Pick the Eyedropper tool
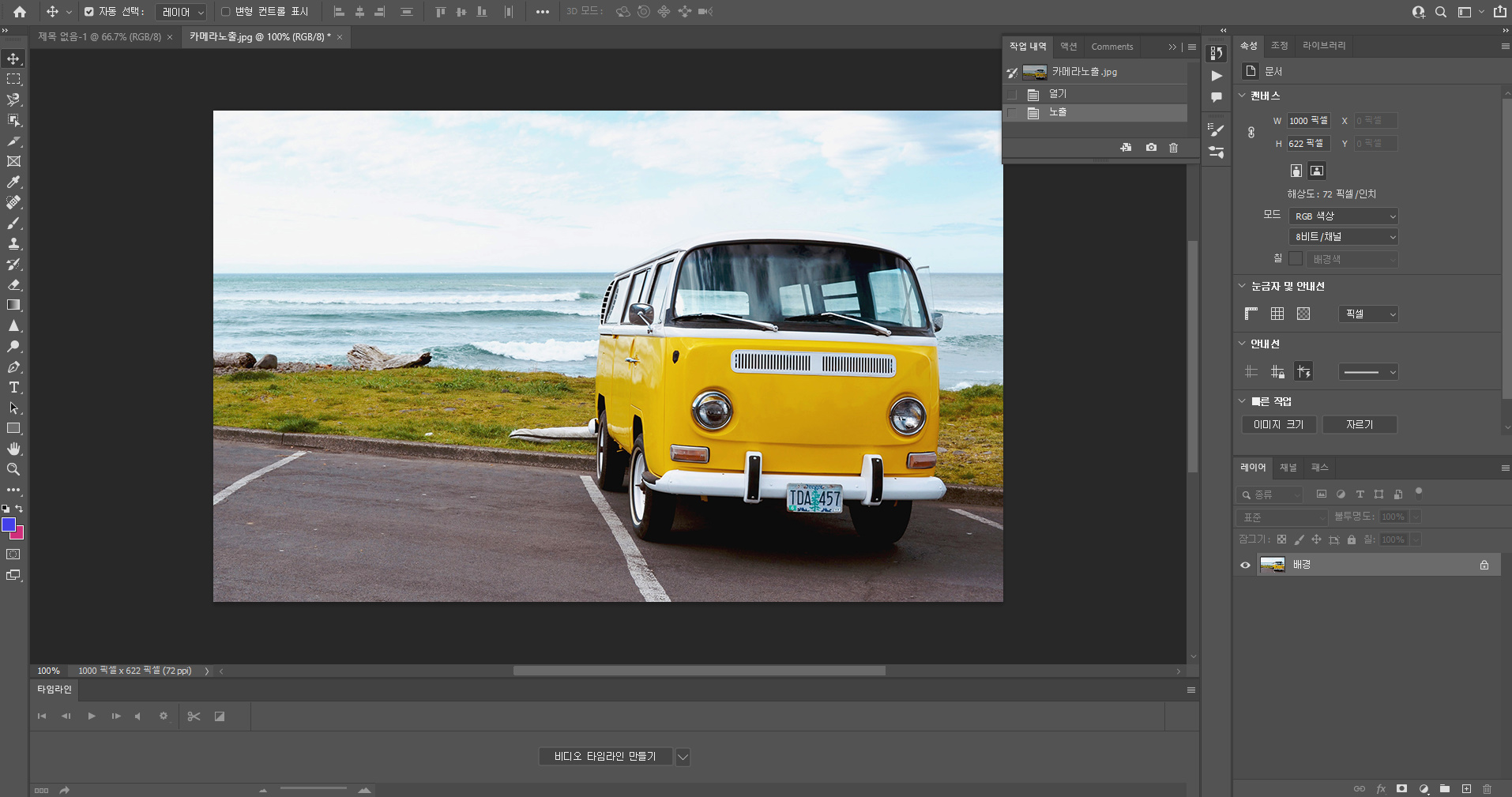Viewport: 1512px width, 797px height. [13, 182]
